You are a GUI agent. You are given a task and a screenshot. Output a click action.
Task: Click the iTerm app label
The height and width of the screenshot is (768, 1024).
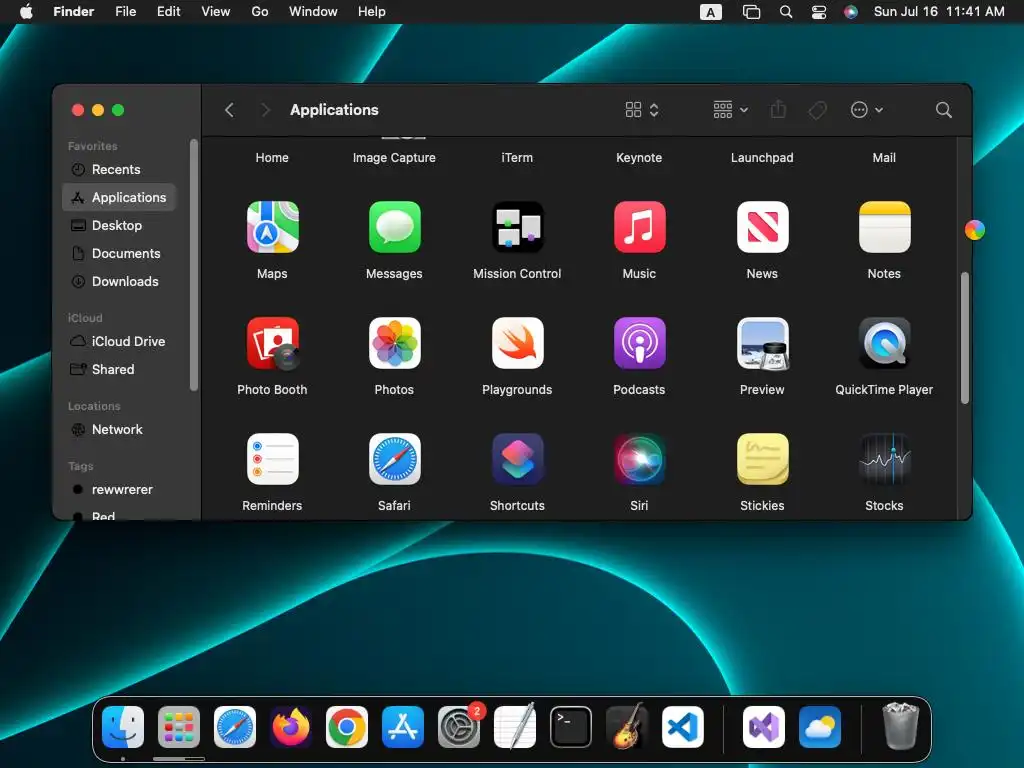point(517,158)
